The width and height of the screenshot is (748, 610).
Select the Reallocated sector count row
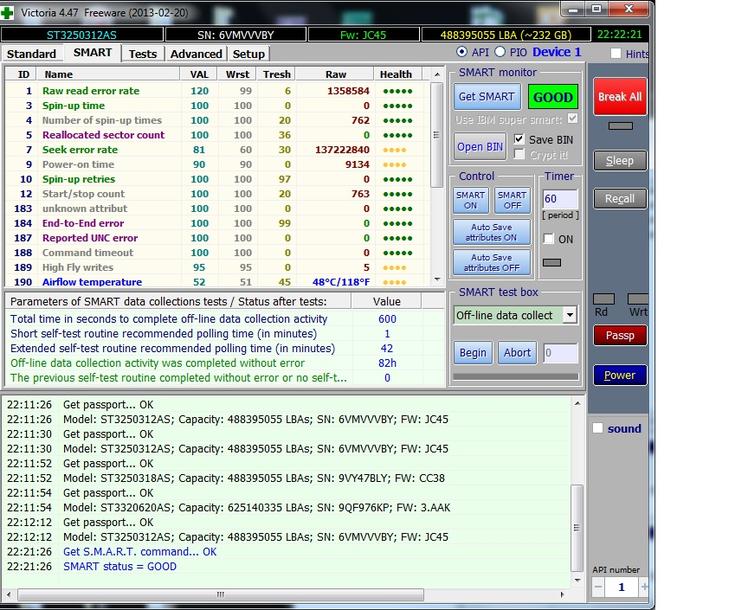click(x=216, y=135)
